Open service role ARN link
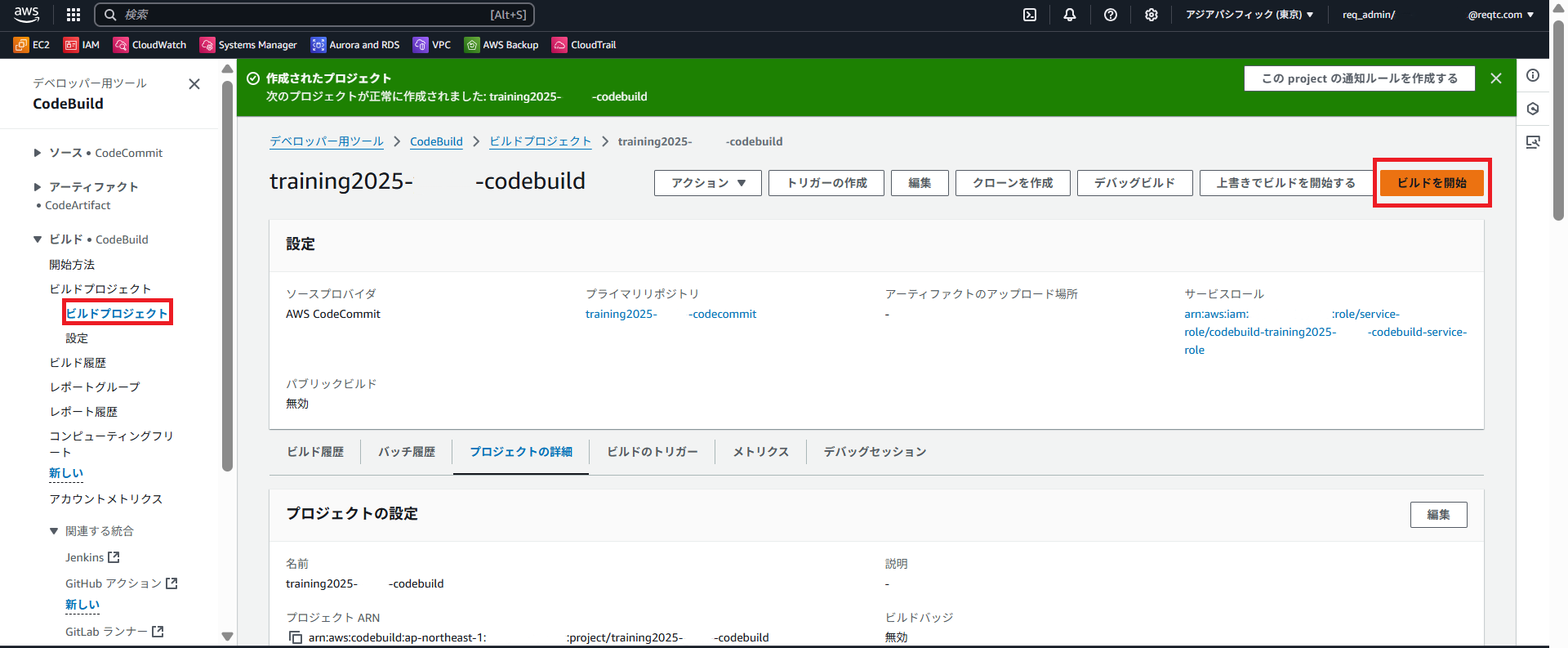Viewport: 1568px width, 648px height. pyautogui.click(x=1325, y=332)
